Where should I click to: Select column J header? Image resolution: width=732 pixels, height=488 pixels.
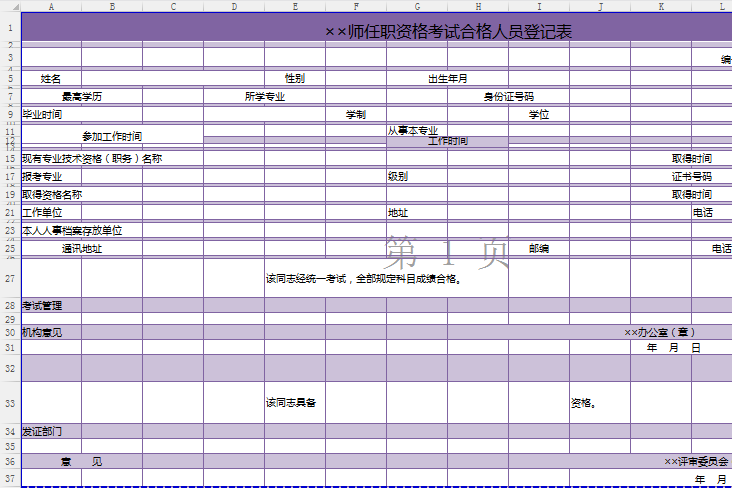[x=600, y=7]
